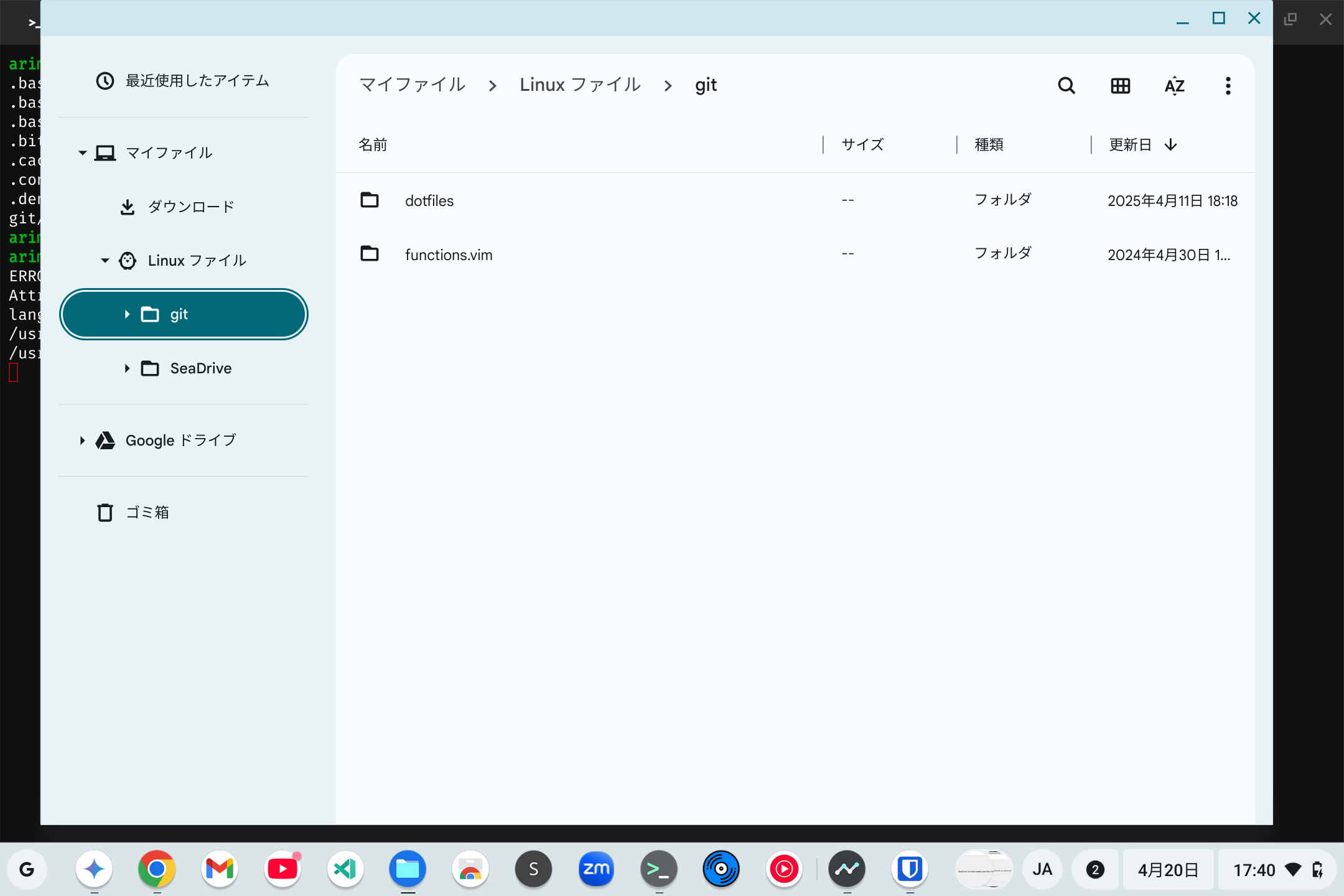The width and height of the screenshot is (1344, 896).
Task: Sort by 更新日 column header
Action: [1142, 145]
